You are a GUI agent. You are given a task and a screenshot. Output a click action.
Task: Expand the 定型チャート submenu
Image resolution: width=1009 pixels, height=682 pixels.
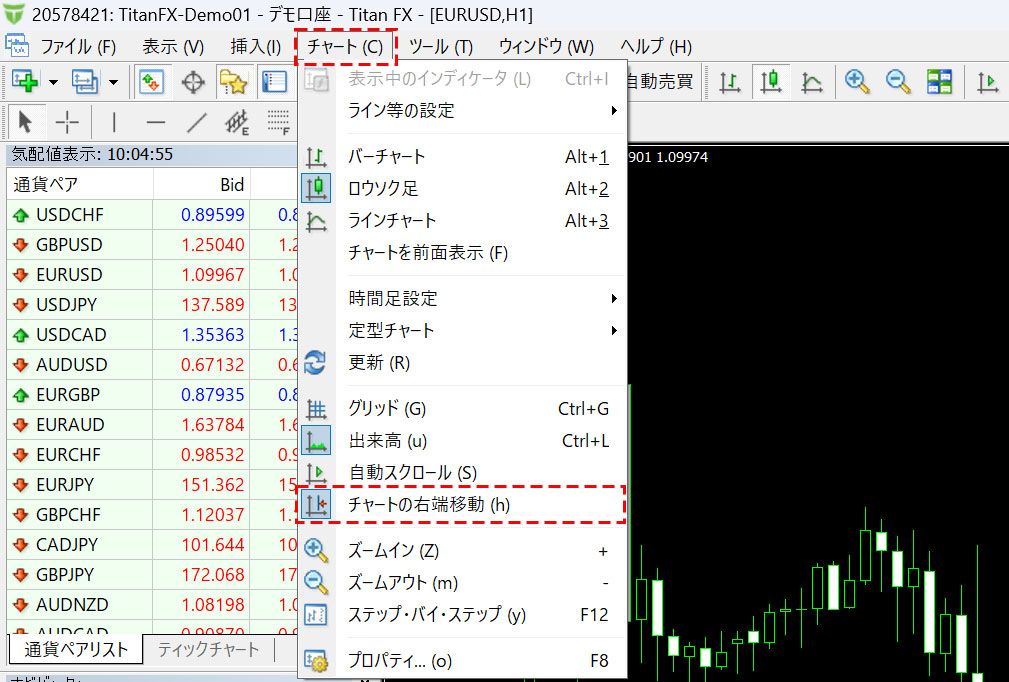coord(391,330)
